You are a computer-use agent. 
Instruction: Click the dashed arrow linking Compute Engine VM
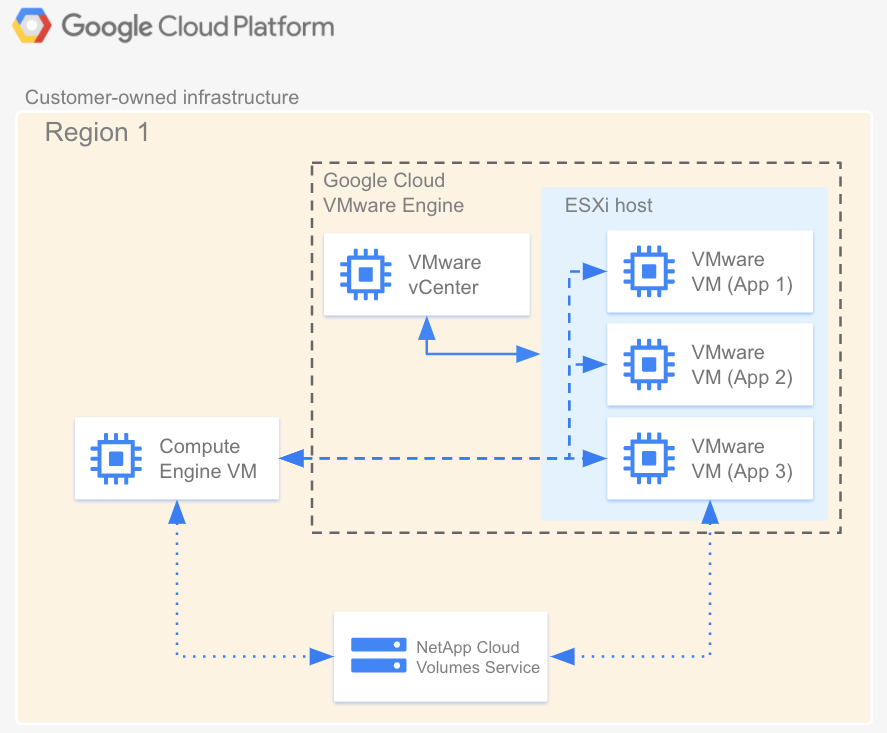[430, 458]
